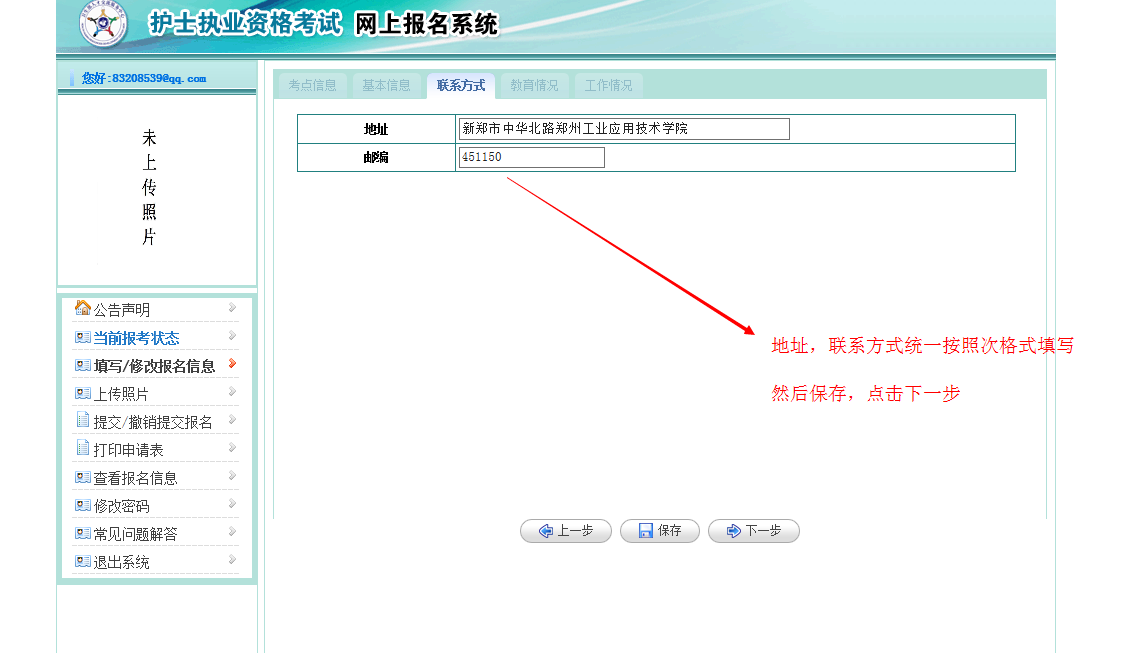Click the floppy disk icon on 保存 button
The height and width of the screenshot is (653, 1143).
646,531
